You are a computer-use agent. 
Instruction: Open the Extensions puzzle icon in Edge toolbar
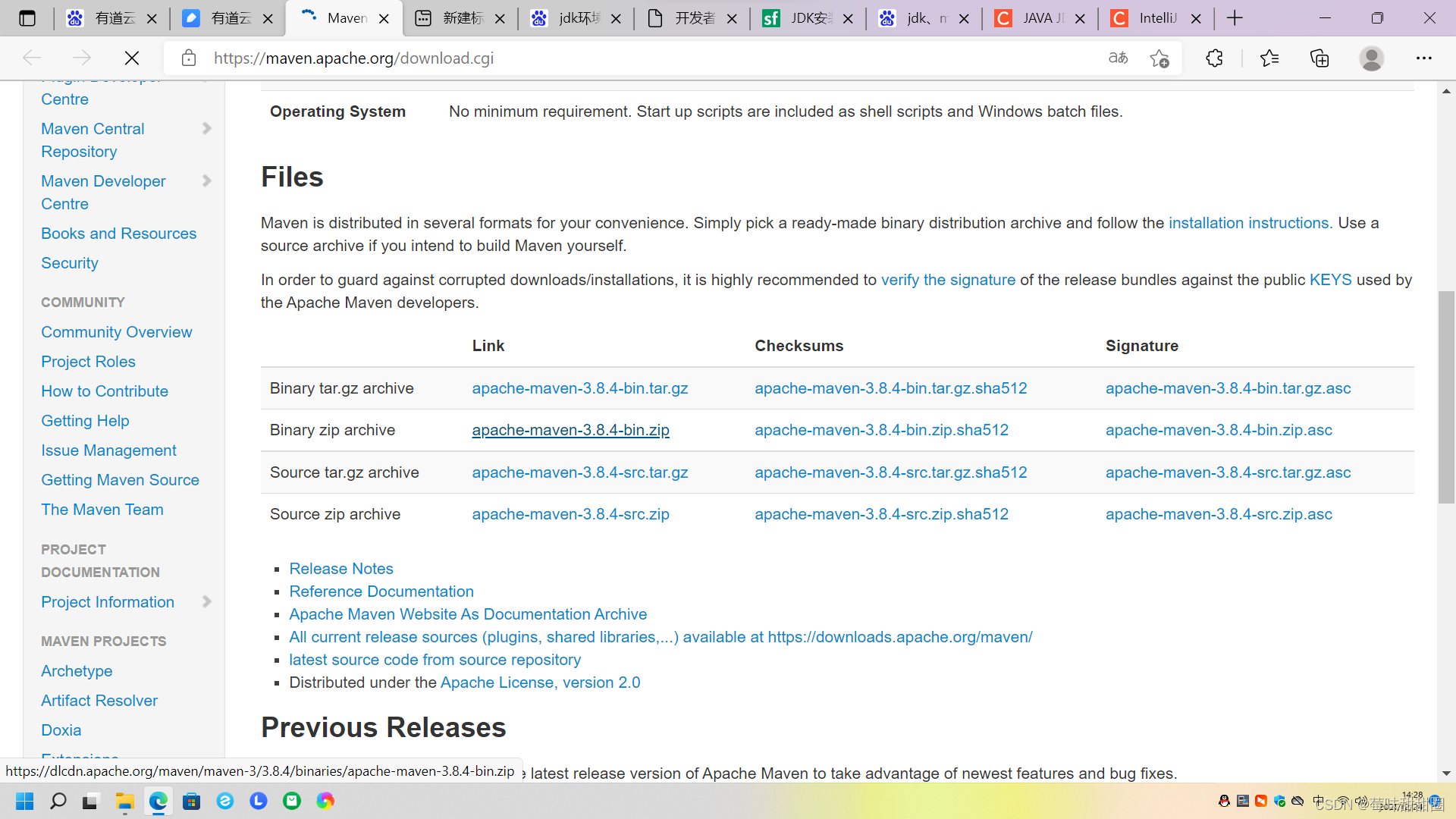click(x=1214, y=58)
